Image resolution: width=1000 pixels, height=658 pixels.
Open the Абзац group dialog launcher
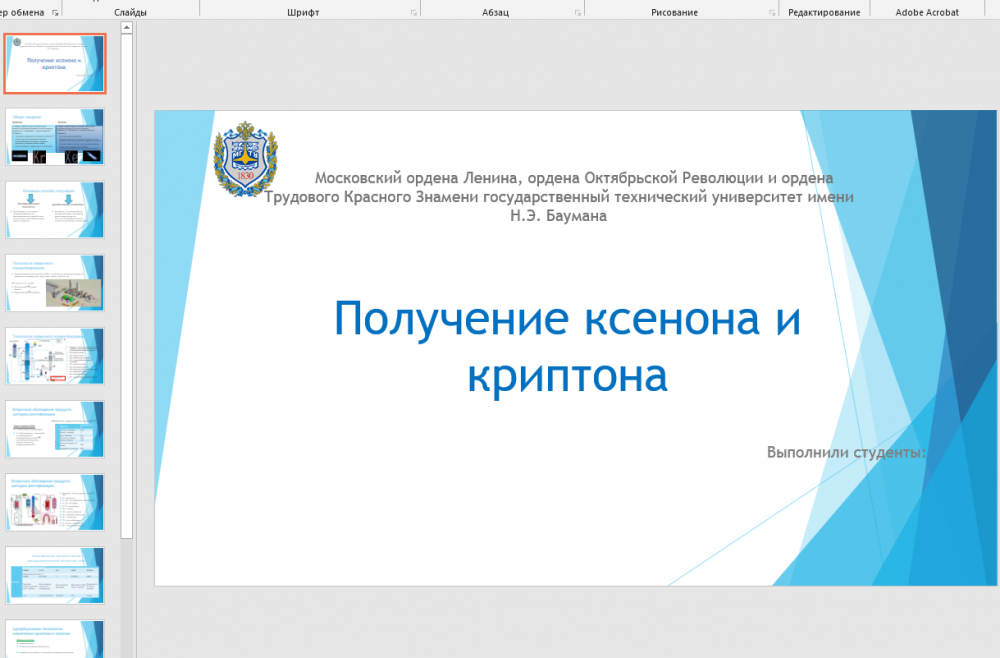578,13
